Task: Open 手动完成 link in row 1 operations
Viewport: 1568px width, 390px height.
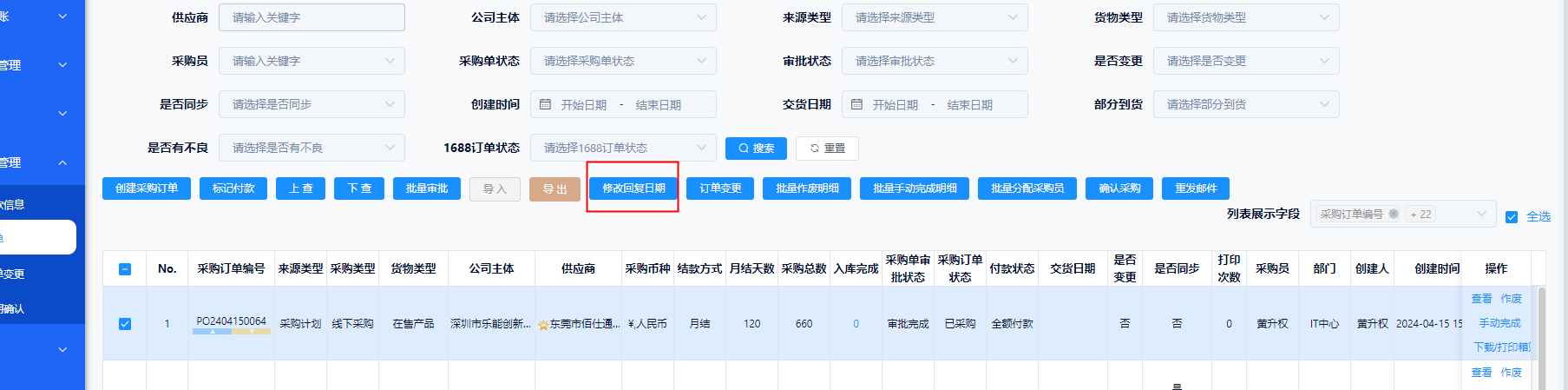Action: [x=1499, y=323]
